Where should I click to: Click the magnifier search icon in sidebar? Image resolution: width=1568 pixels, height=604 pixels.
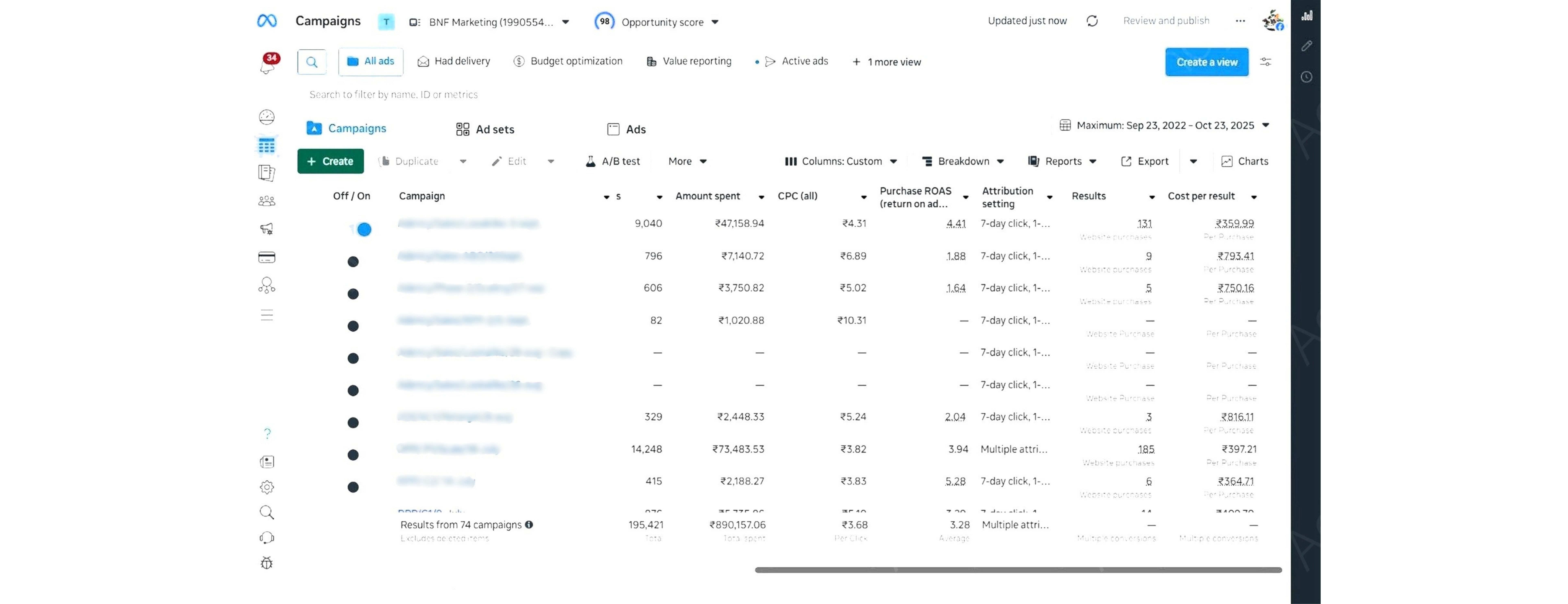pos(267,513)
